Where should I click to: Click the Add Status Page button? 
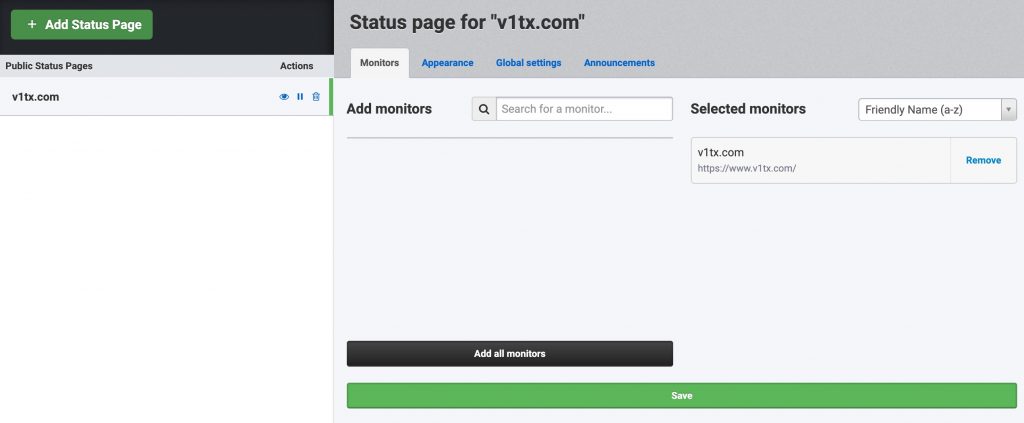point(82,25)
